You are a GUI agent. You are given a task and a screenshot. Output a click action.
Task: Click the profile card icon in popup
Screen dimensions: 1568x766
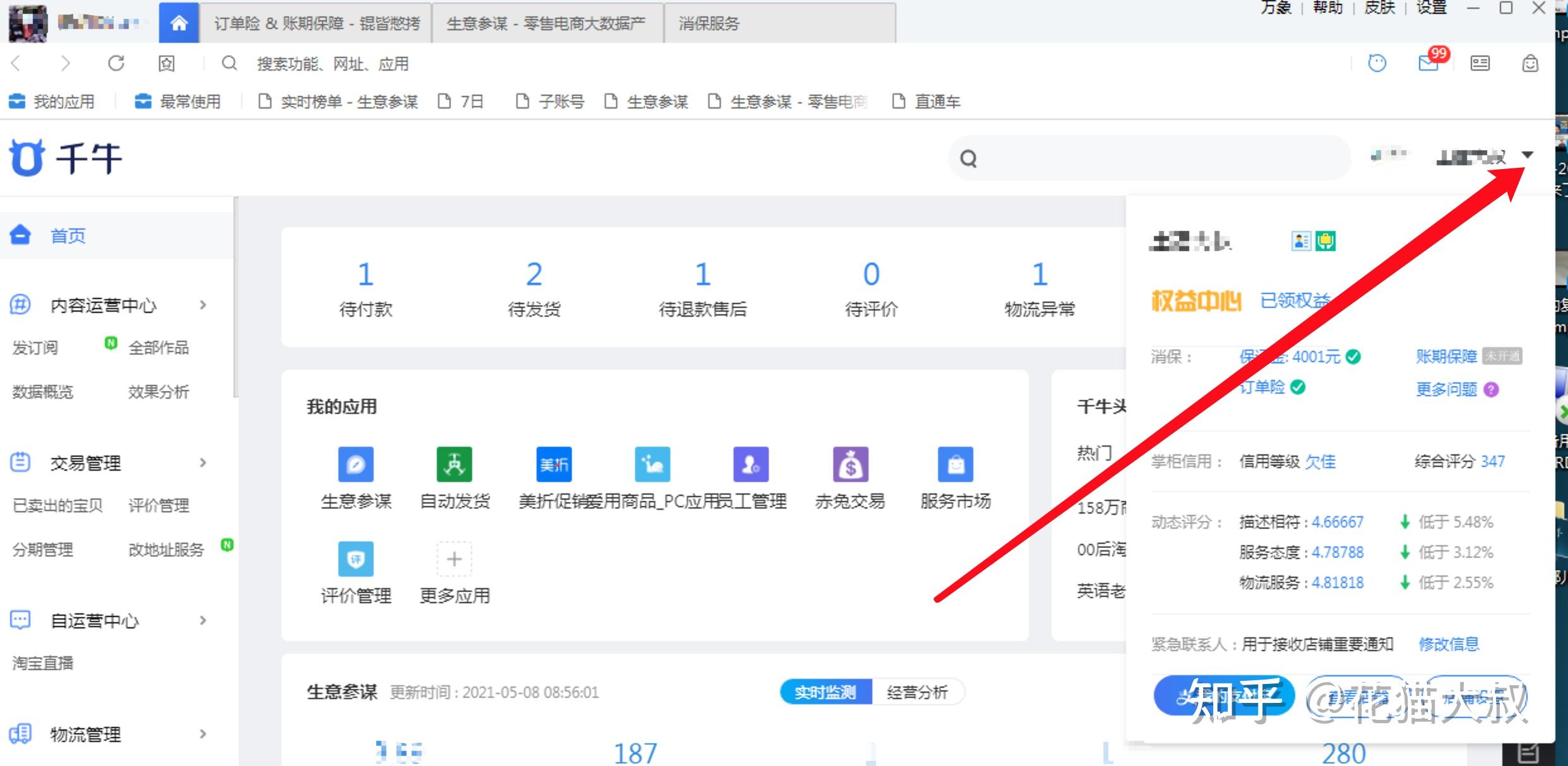[1301, 241]
